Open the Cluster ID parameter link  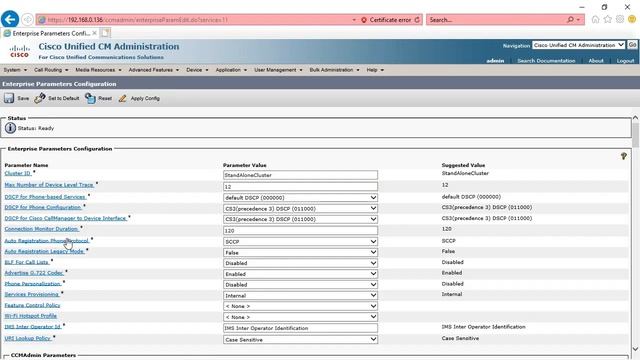tap(18, 173)
